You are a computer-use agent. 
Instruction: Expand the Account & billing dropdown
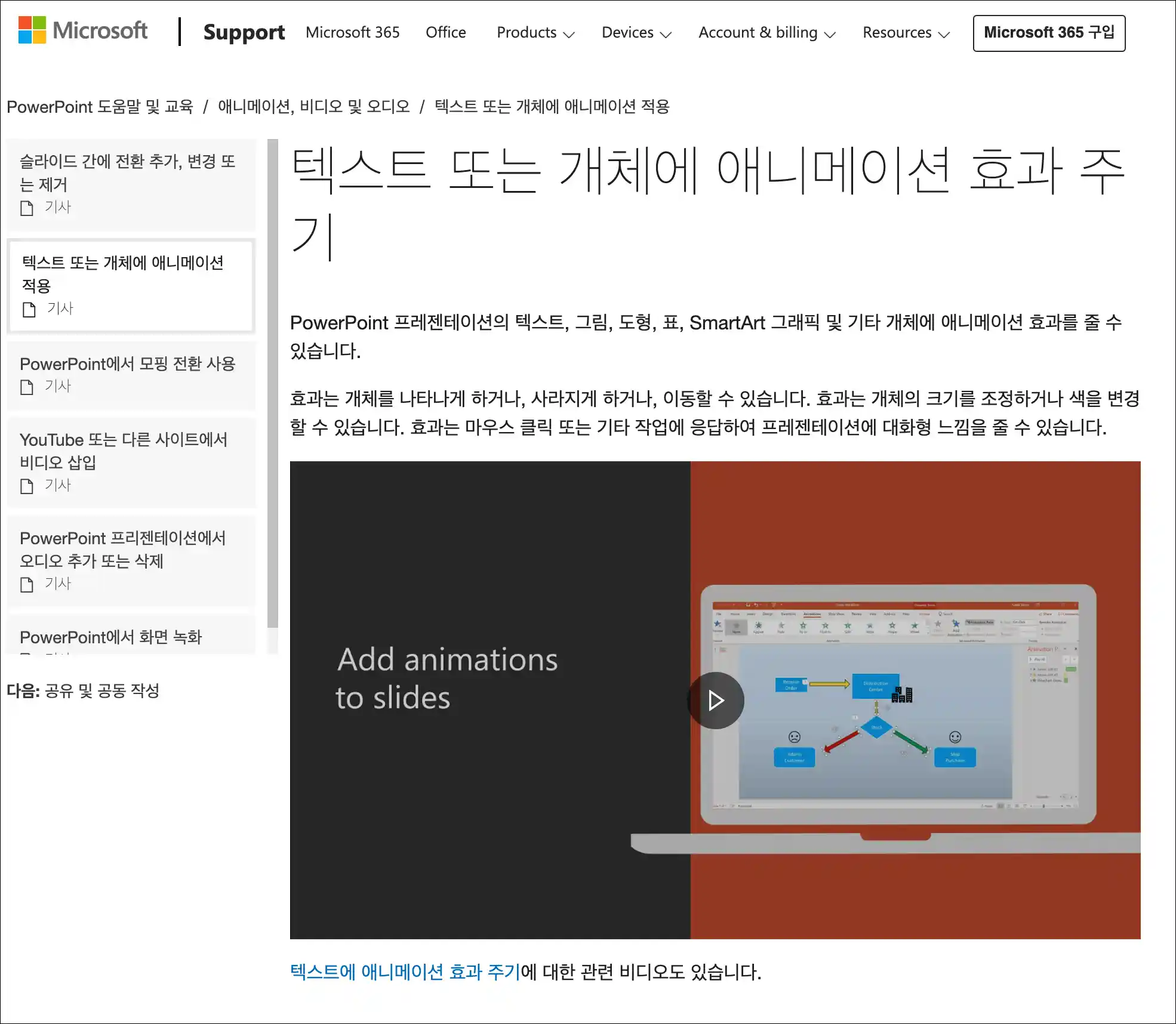point(766,33)
